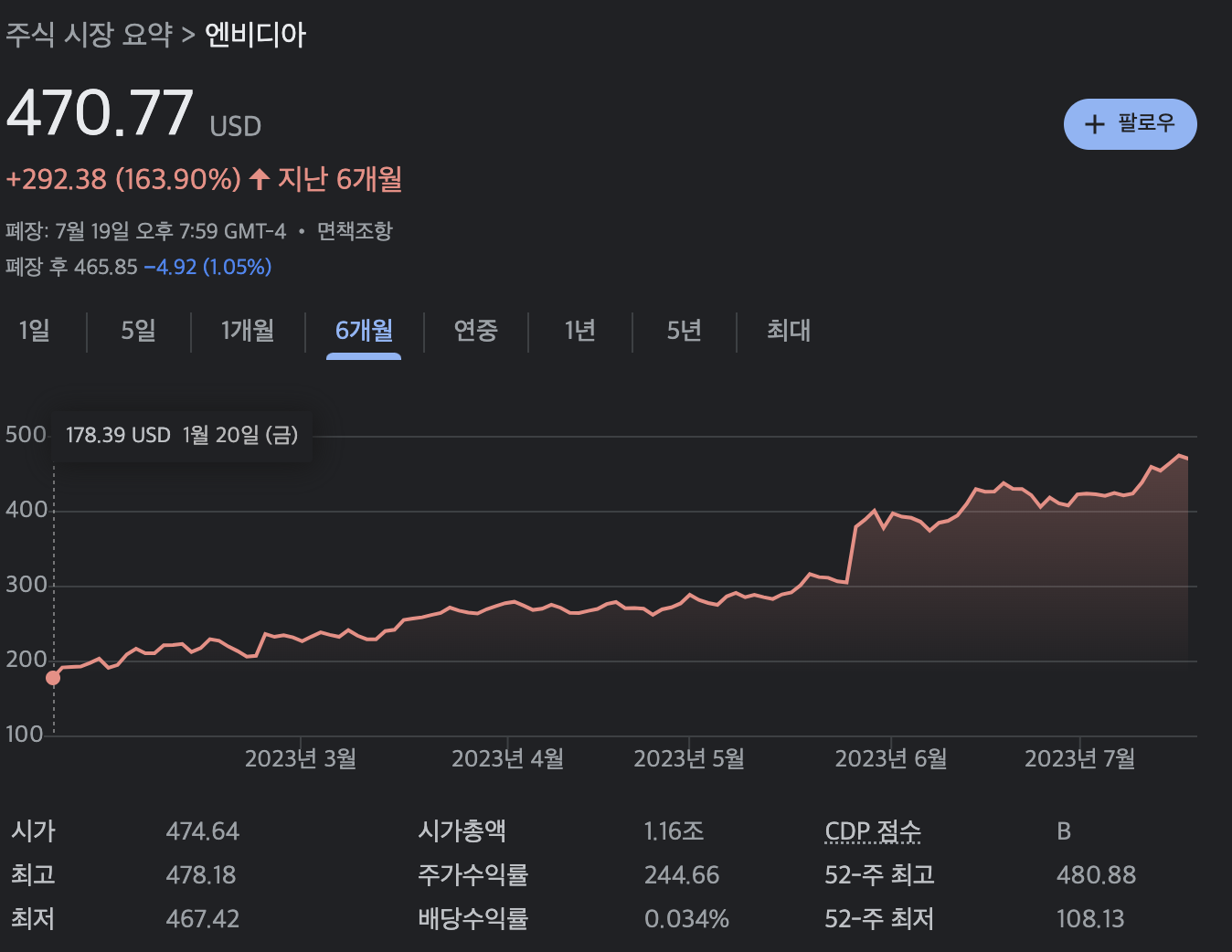
Task: Click the 최고 value 478.18
Action: [x=201, y=875]
